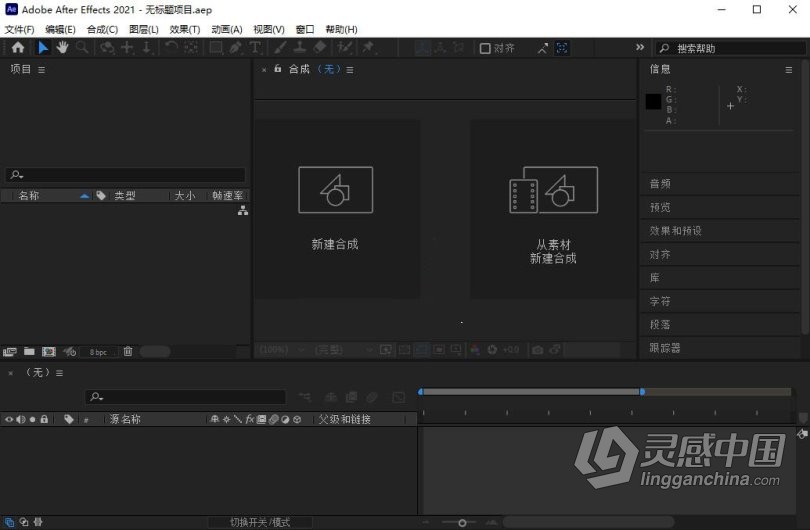Viewport: 810px width, 530px height.
Task: Toggle the video eye column switch in the timeline
Action: click(x=9, y=419)
